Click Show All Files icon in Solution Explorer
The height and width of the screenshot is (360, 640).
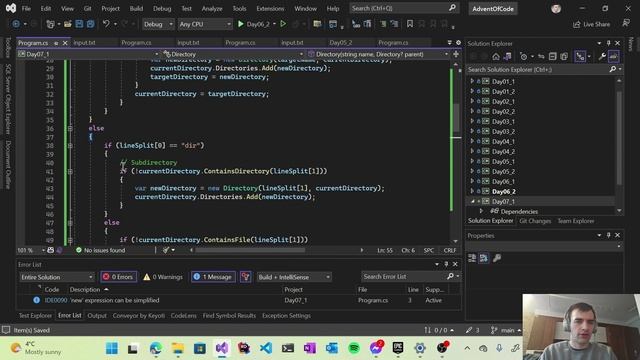point(564,56)
